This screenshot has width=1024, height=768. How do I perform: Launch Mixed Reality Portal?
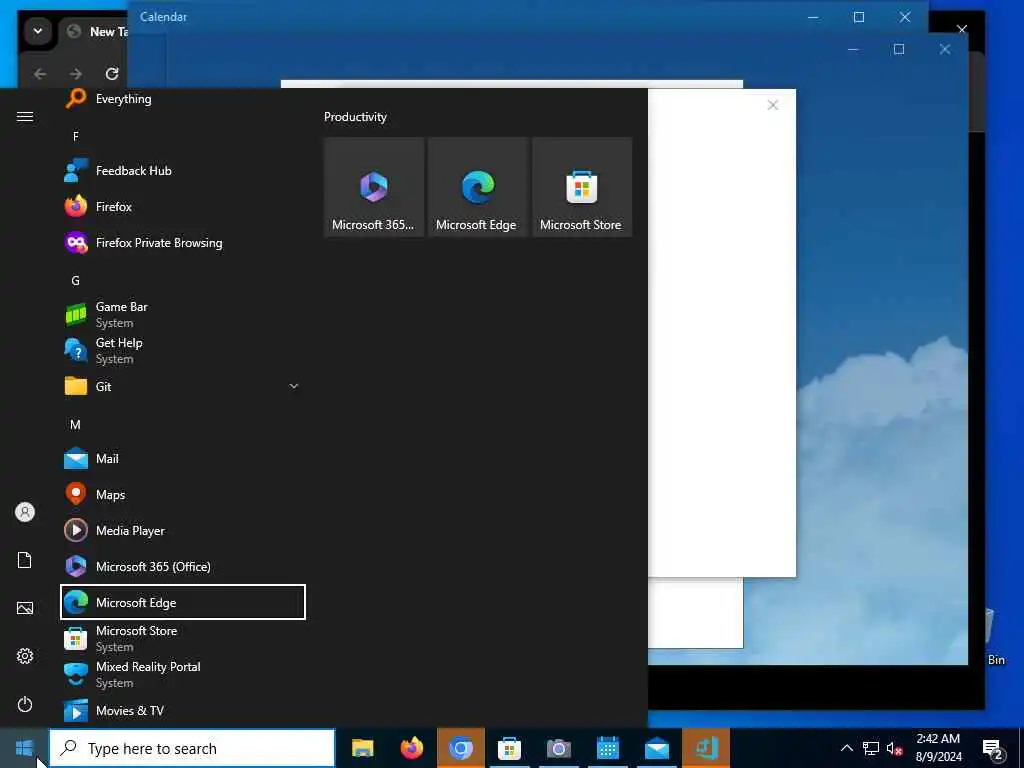click(183, 675)
